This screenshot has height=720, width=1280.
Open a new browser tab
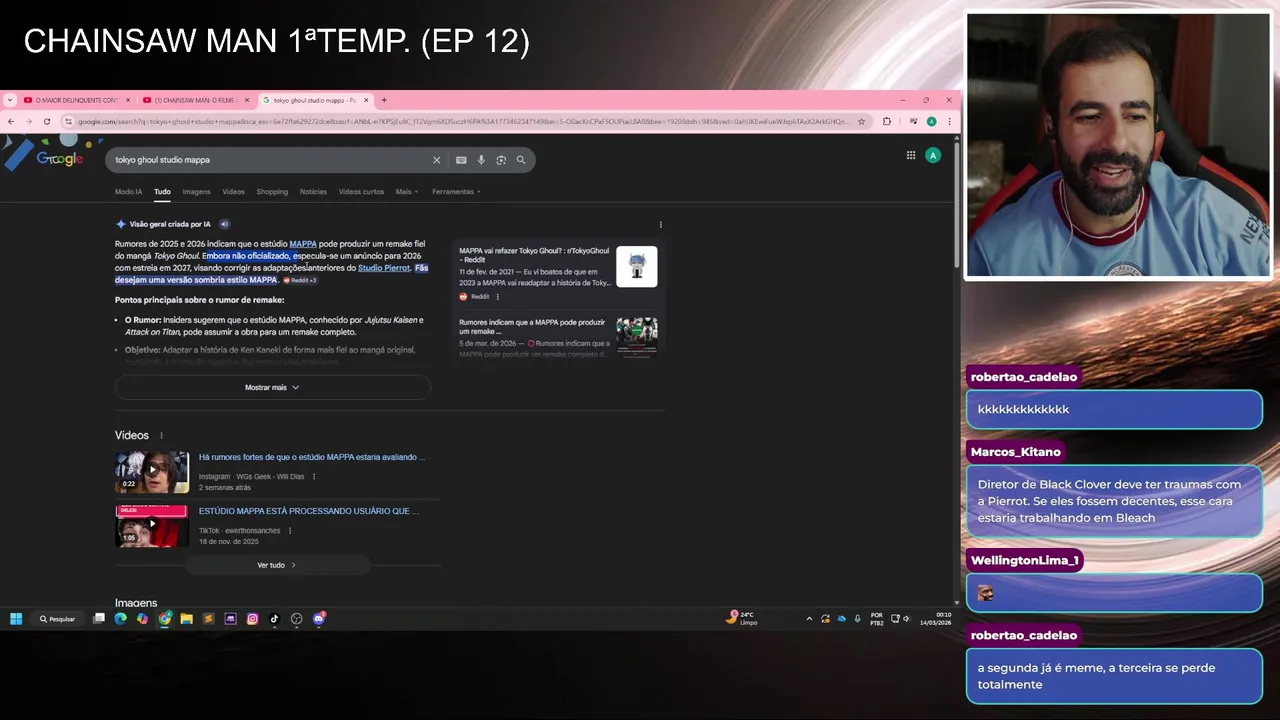pyautogui.click(x=384, y=100)
